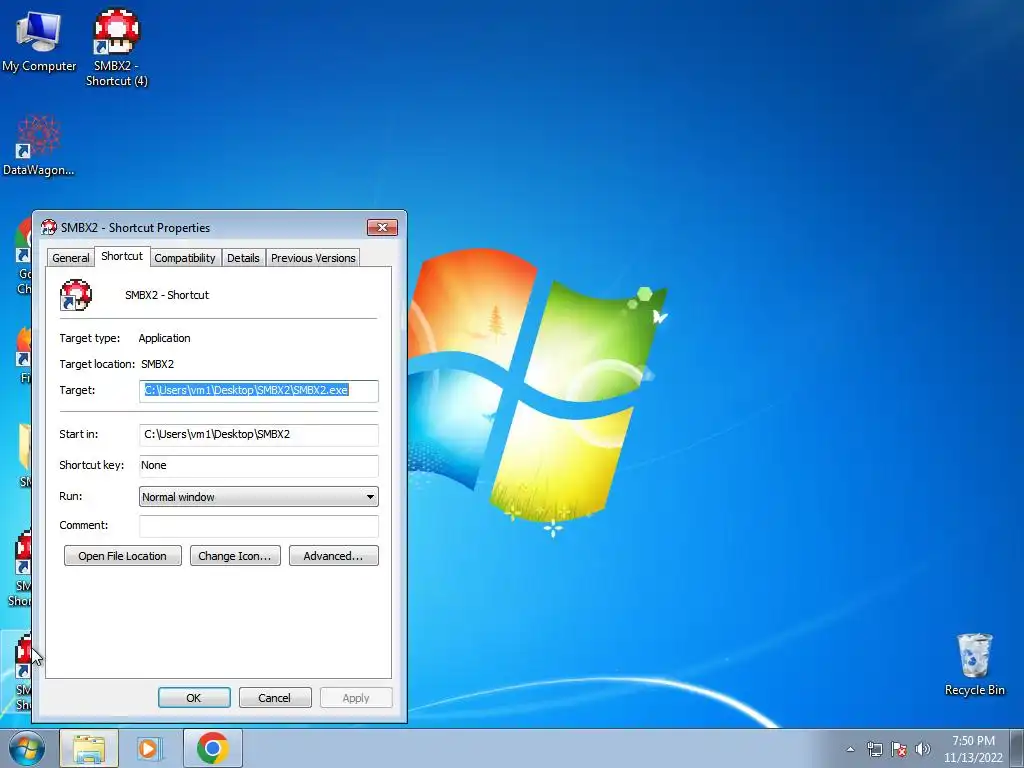Click the Start in field
Image resolution: width=1024 pixels, height=768 pixels.
point(259,434)
